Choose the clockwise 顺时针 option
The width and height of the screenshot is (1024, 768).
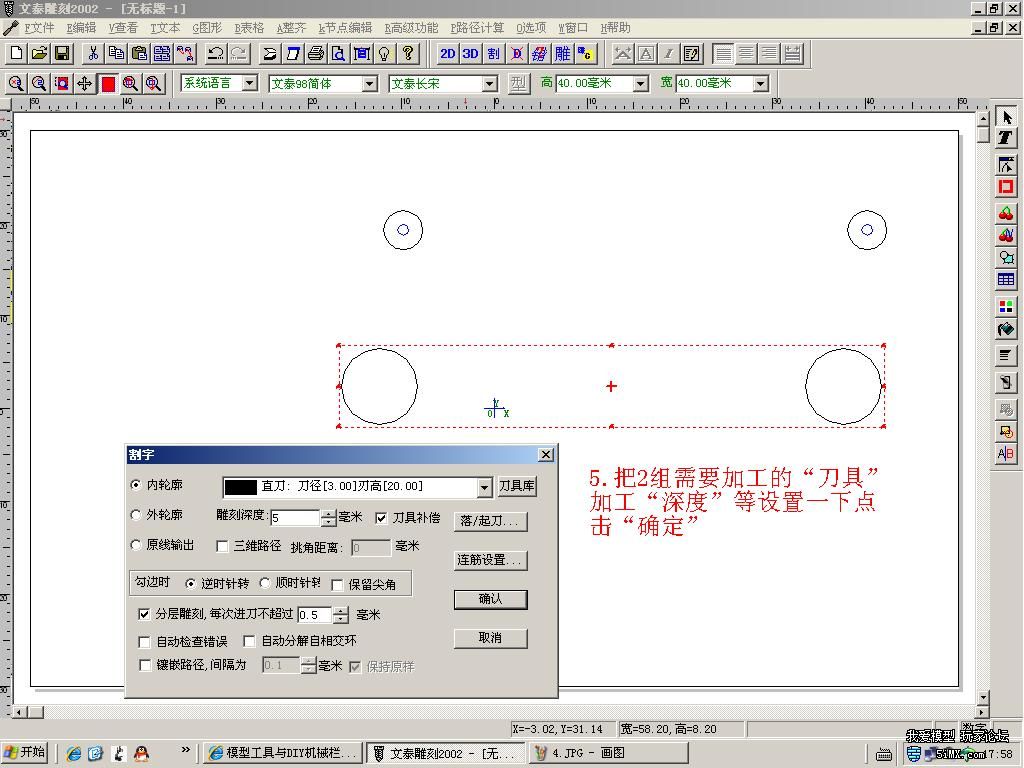click(x=264, y=583)
